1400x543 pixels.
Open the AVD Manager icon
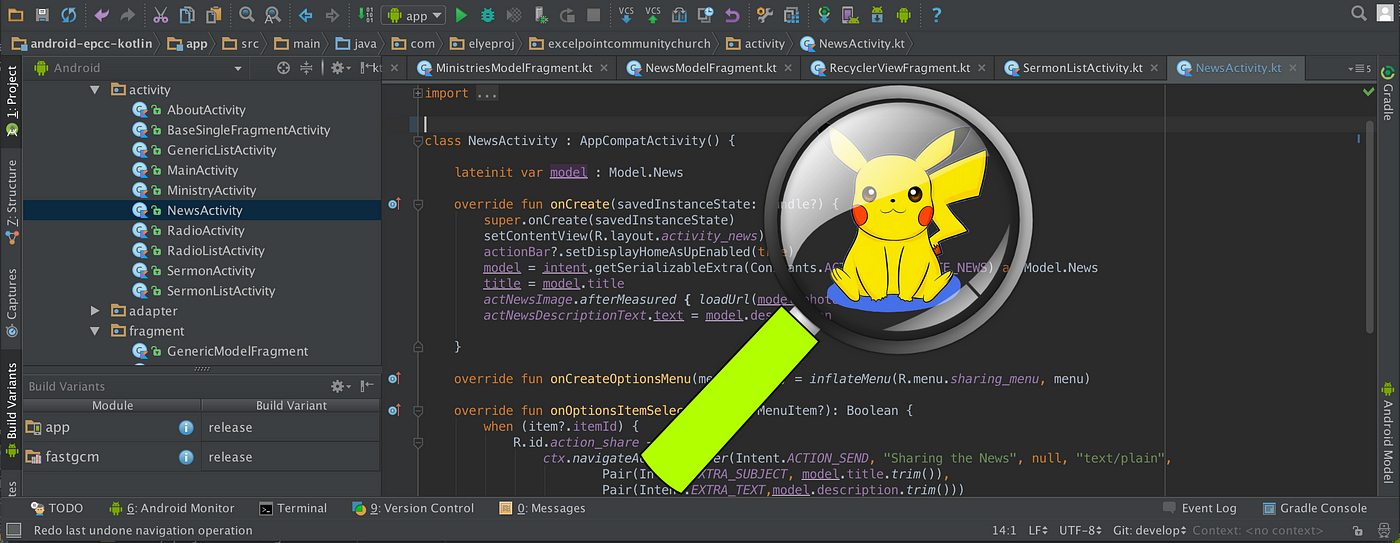(x=850, y=15)
